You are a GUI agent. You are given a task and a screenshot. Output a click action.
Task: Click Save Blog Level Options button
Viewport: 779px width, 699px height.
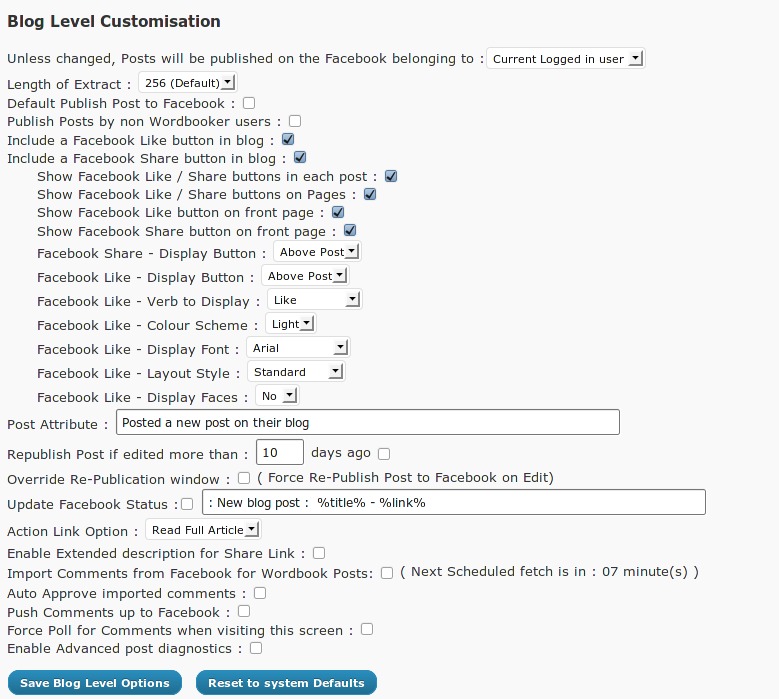tap(95, 683)
